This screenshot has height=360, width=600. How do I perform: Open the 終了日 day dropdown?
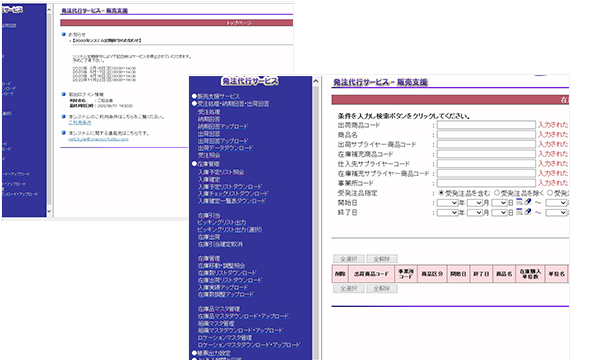pyautogui.click(x=499, y=212)
